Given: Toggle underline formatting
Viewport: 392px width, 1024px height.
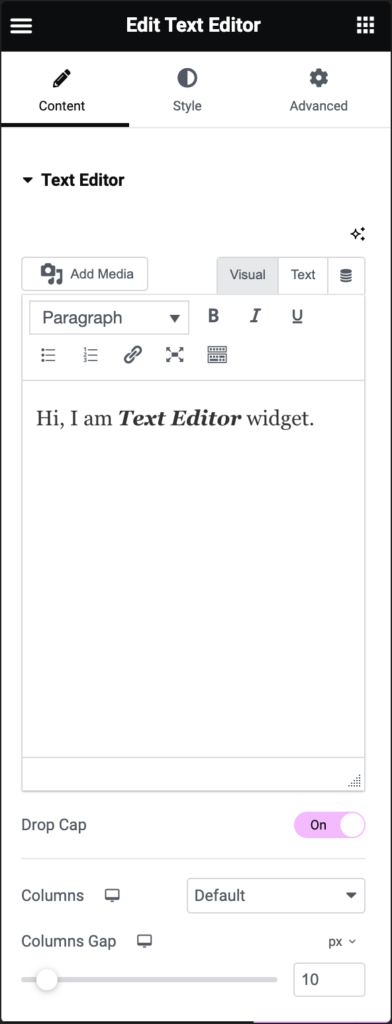Looking at the screenshot, I should point(297,317).
